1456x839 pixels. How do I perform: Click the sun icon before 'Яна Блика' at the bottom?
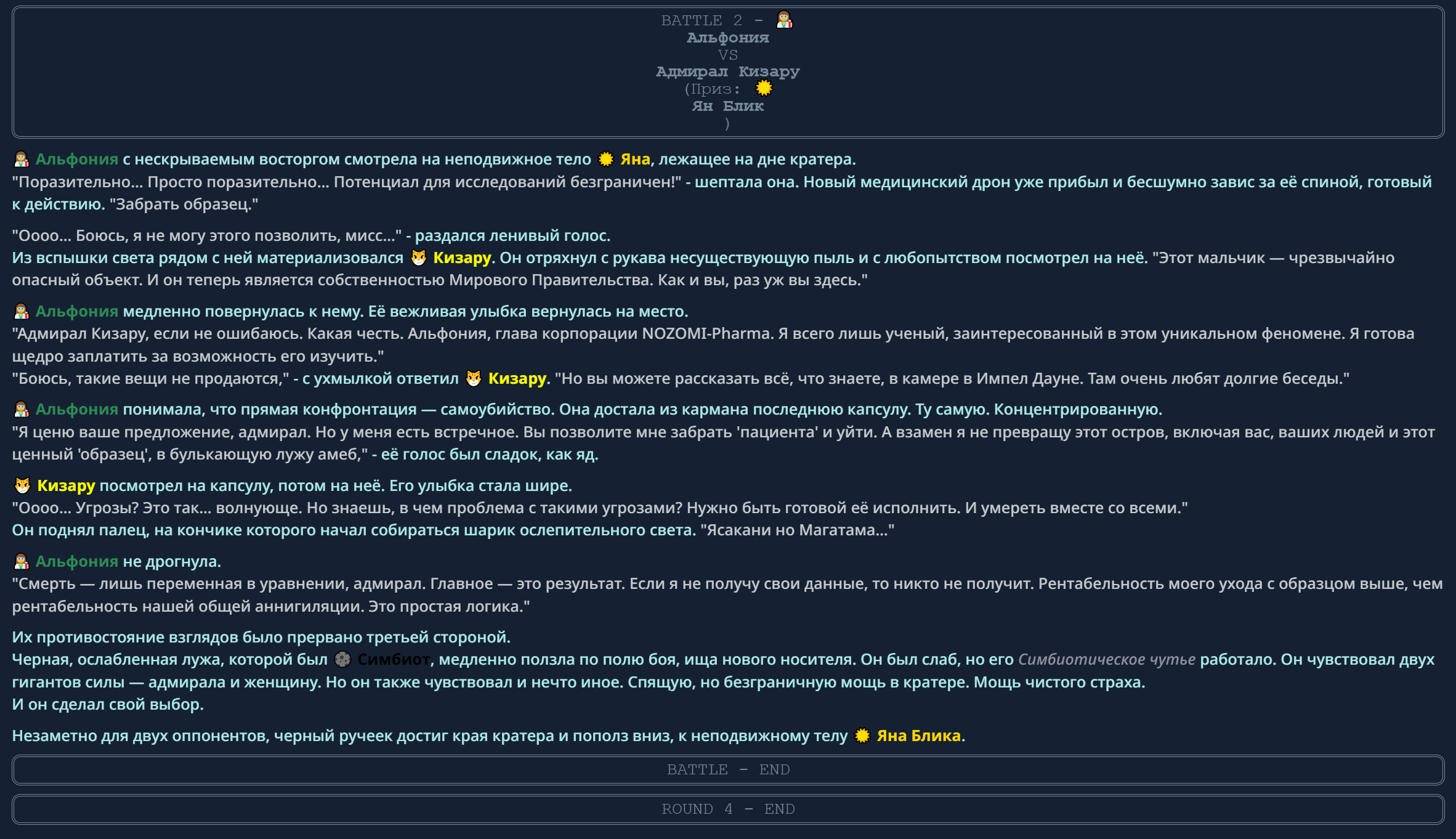pyautogui.click(x=862, y=736)
